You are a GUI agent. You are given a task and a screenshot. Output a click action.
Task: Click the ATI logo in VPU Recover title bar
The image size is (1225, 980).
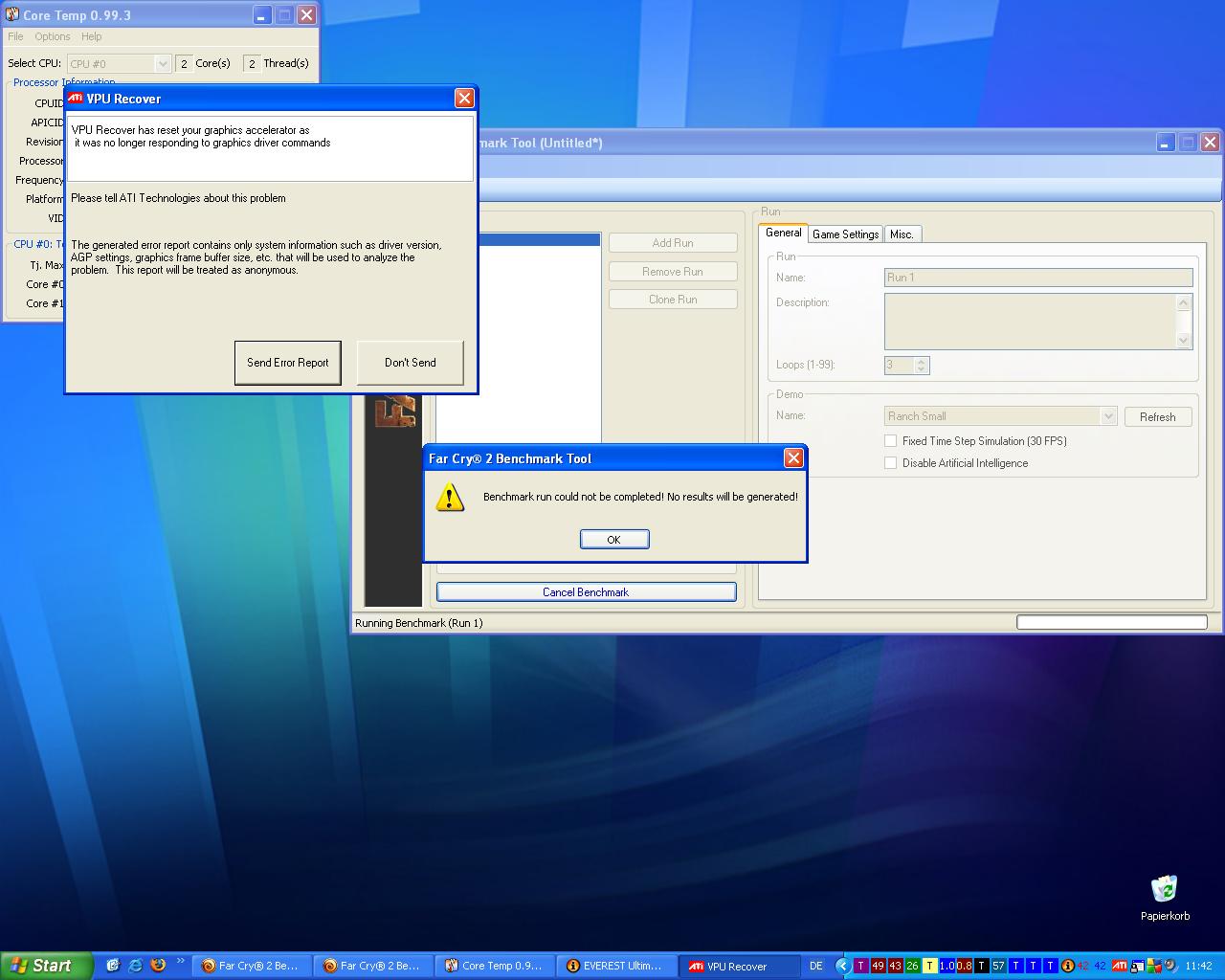[76, 98]
